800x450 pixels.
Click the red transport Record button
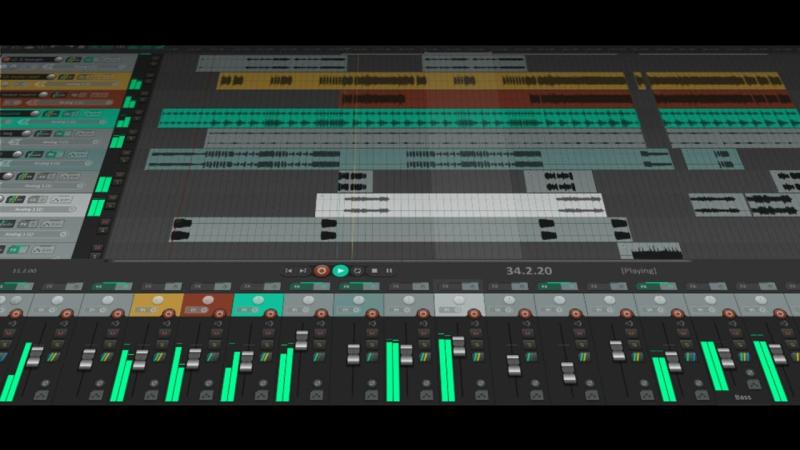[321, 270]
